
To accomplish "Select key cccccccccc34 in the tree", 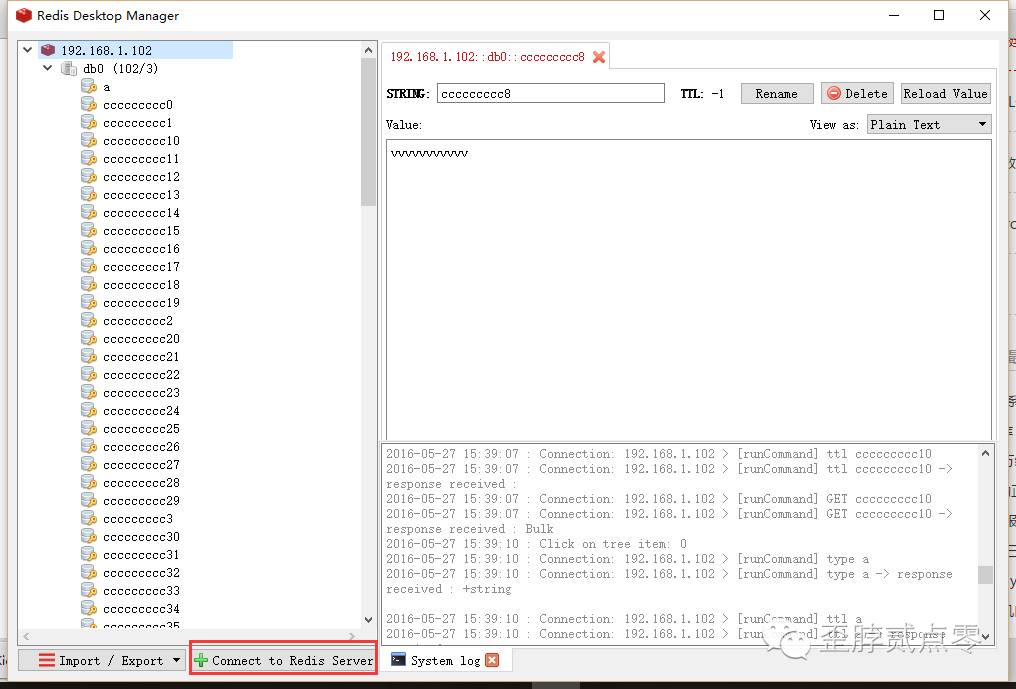I will (141, 609).
